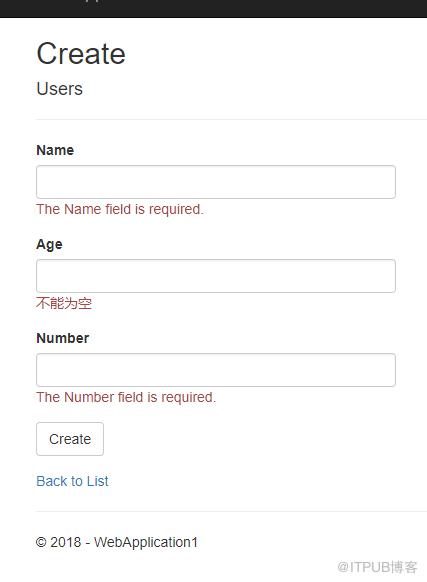This screenshot has width=427, height=582.
Task: Click the dark navigation bar at top
Action: point(214,9)
